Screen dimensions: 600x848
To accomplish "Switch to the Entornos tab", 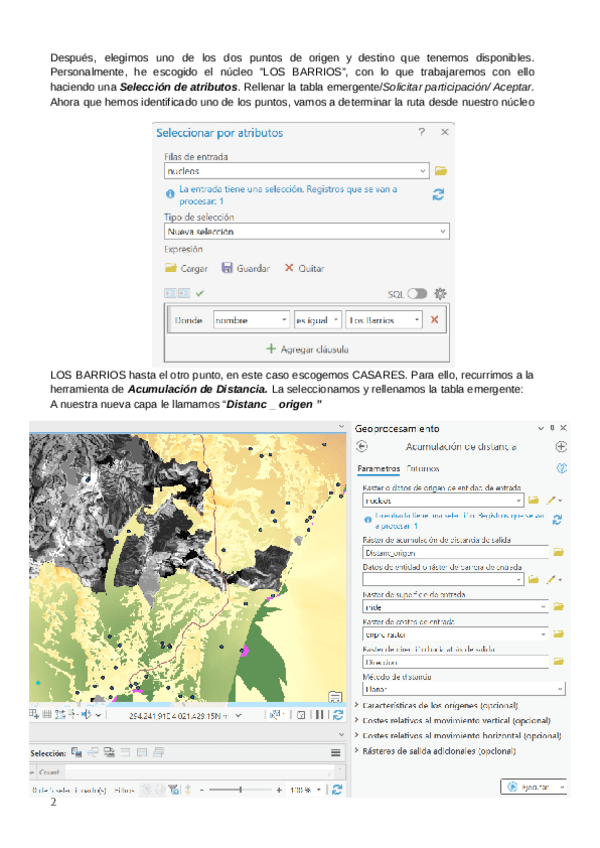I will click(423, 468).
